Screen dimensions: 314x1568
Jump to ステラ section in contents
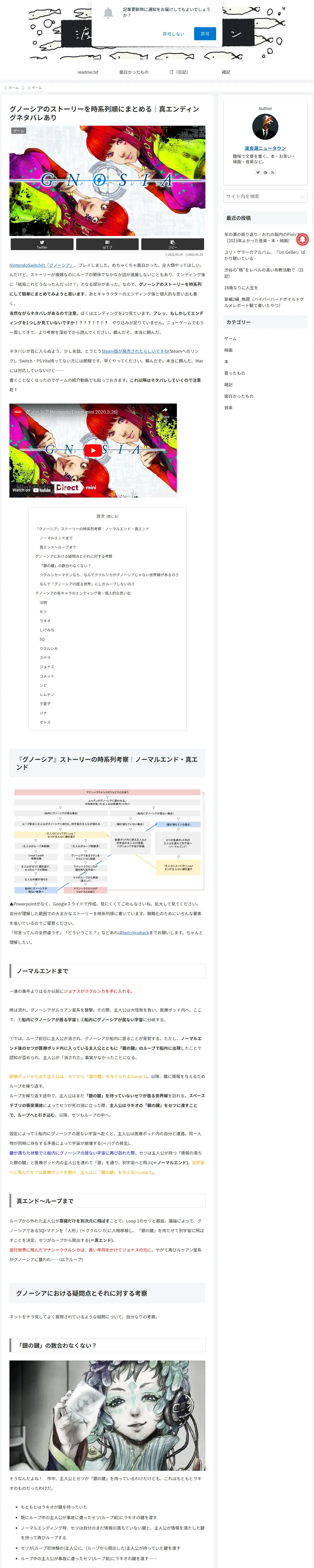(x=45, y=658)
